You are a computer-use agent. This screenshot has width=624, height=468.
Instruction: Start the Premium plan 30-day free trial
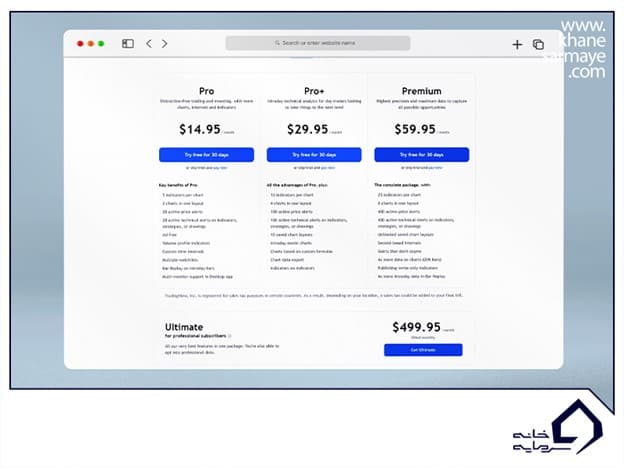[421, 155]
